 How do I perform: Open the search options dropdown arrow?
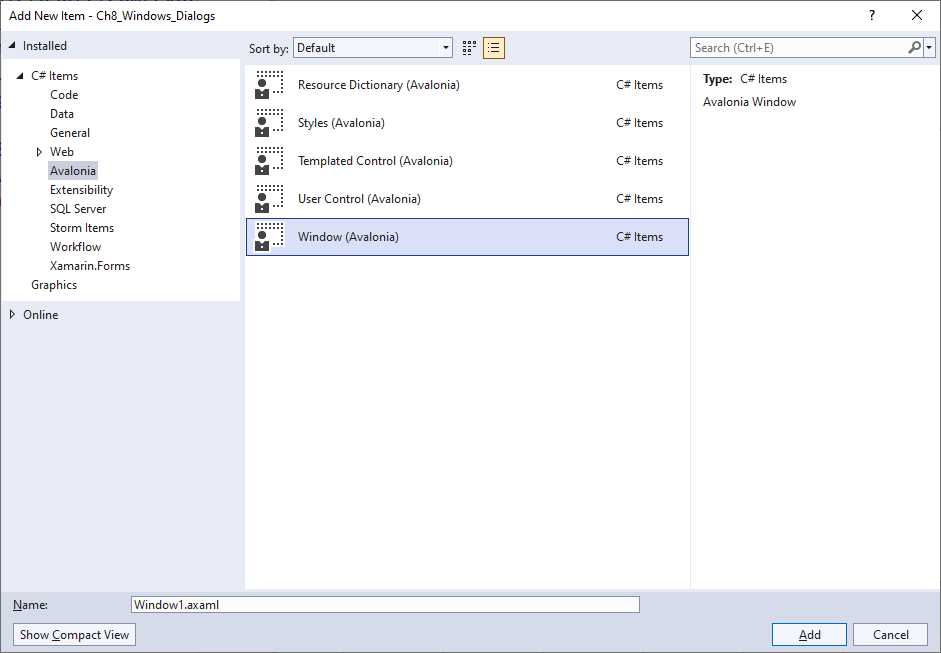[x=930, y=47]
